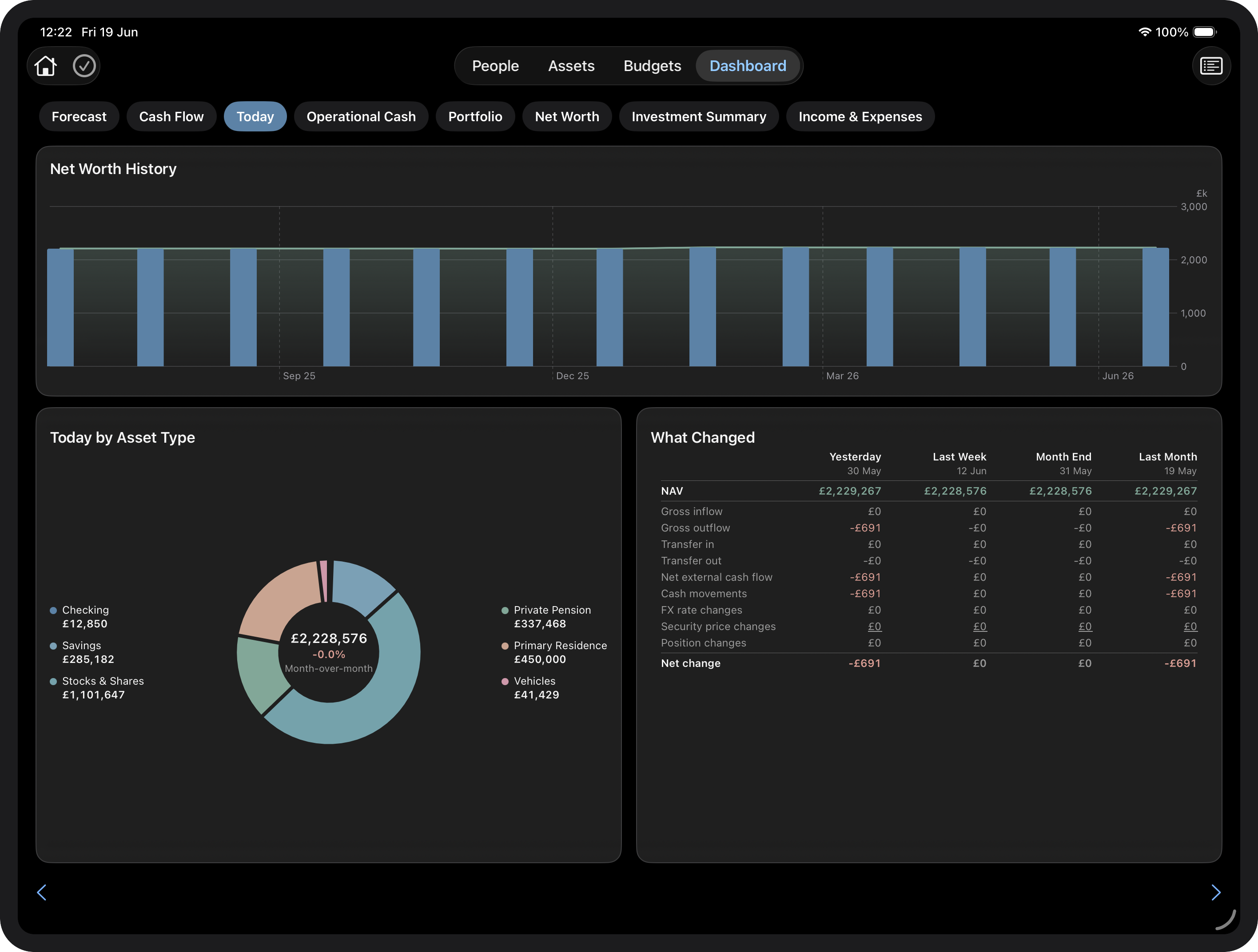The height and width of the screenshot is (952, 1258).
Task: Switch to the Budgets tab
Action: (x=652, y=66)
